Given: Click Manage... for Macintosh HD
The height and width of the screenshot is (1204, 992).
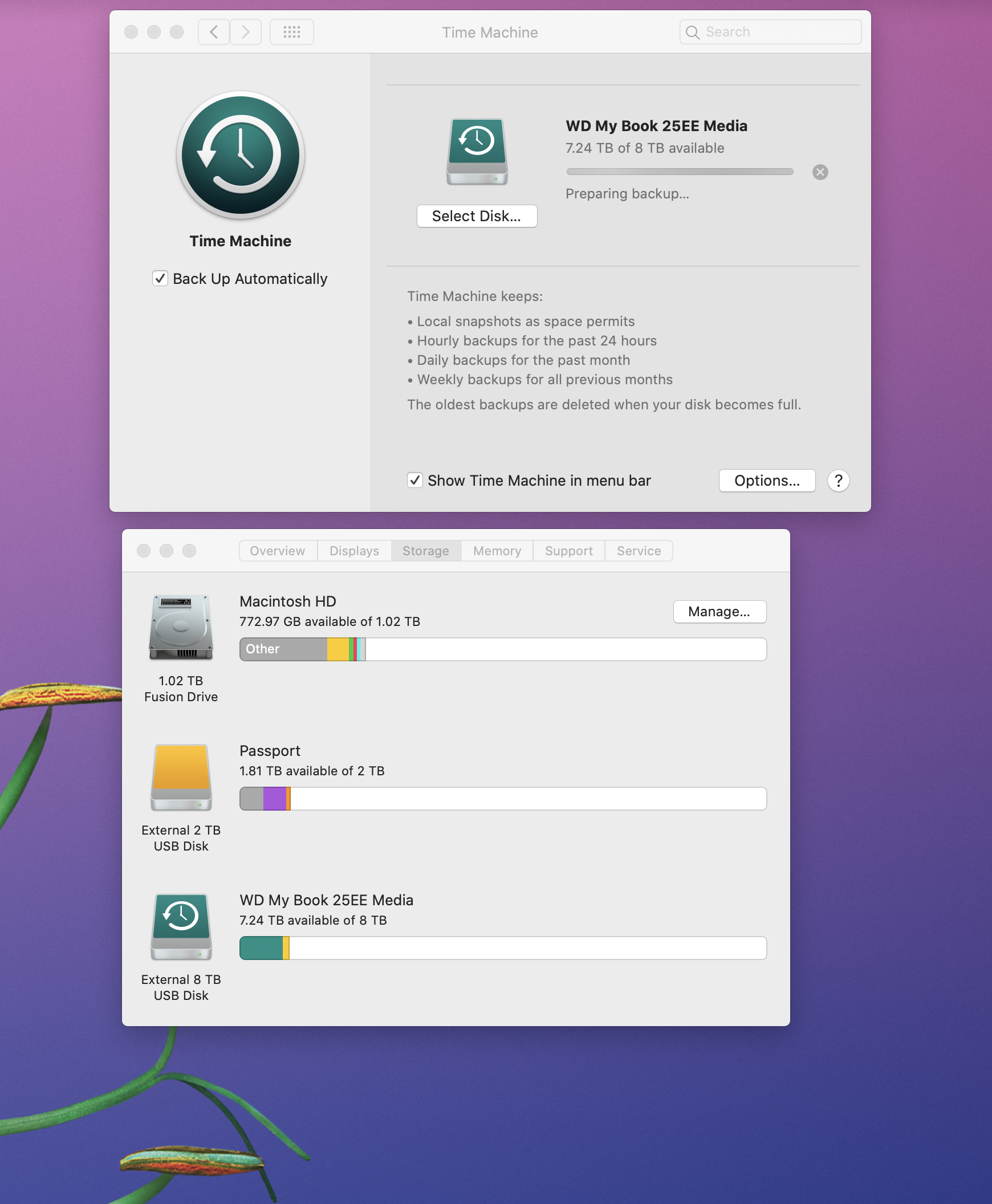Looking at the screenshot, I should click(x=719, y=612).
